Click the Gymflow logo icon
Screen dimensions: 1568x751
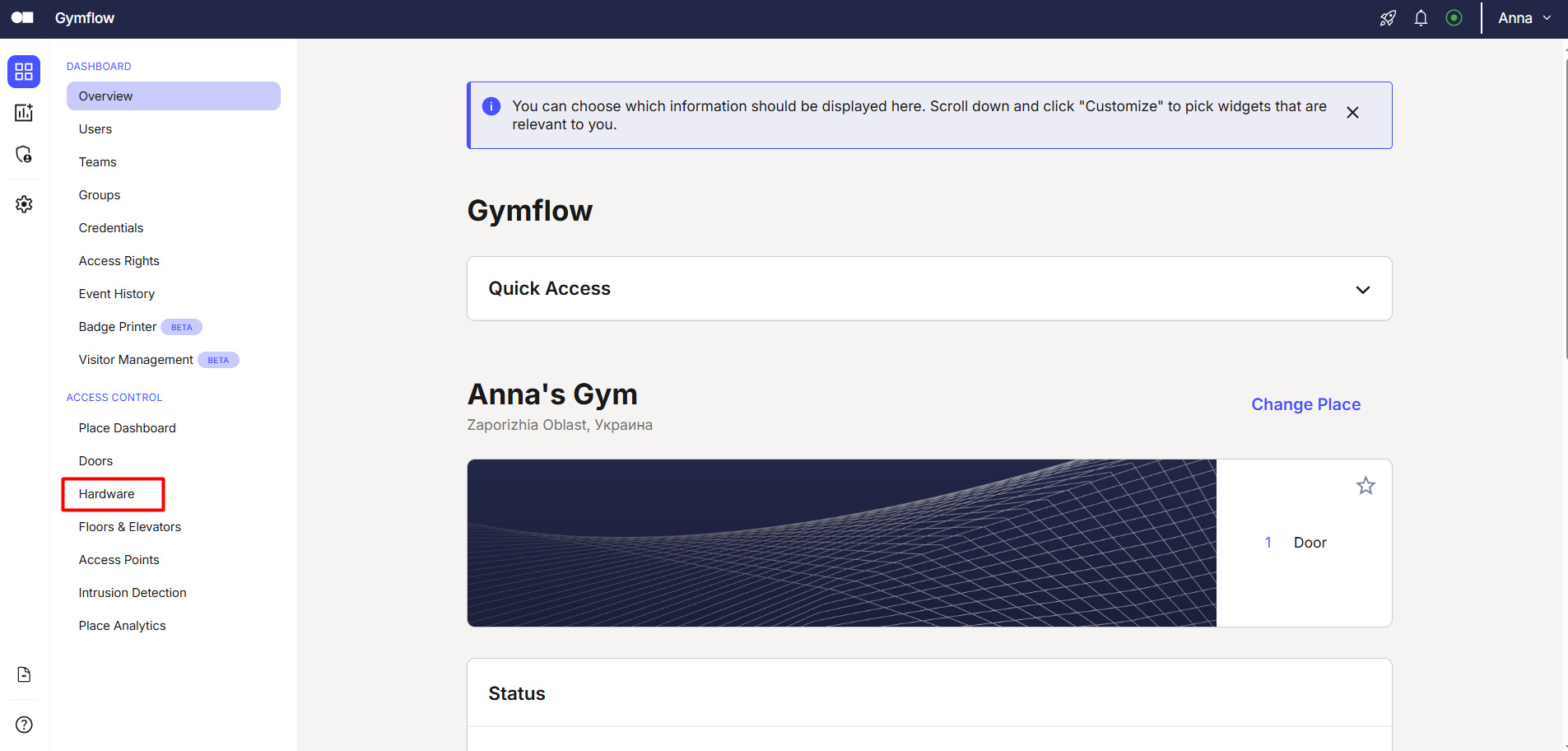click(x=22, y=18)
